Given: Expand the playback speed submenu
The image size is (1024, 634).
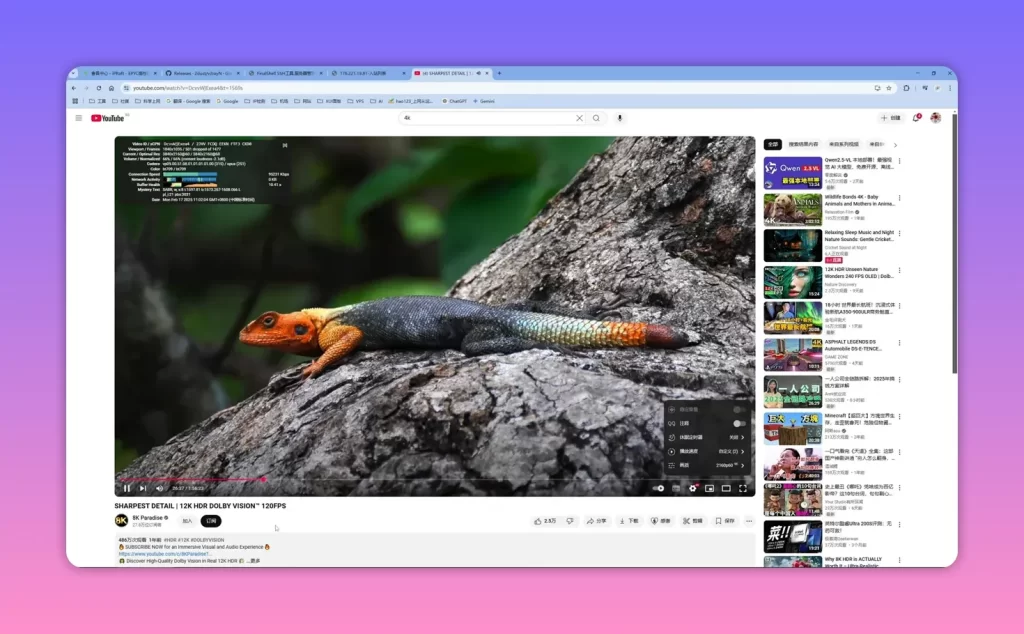Looking at the screenshot, I should (x=707, y=451).
